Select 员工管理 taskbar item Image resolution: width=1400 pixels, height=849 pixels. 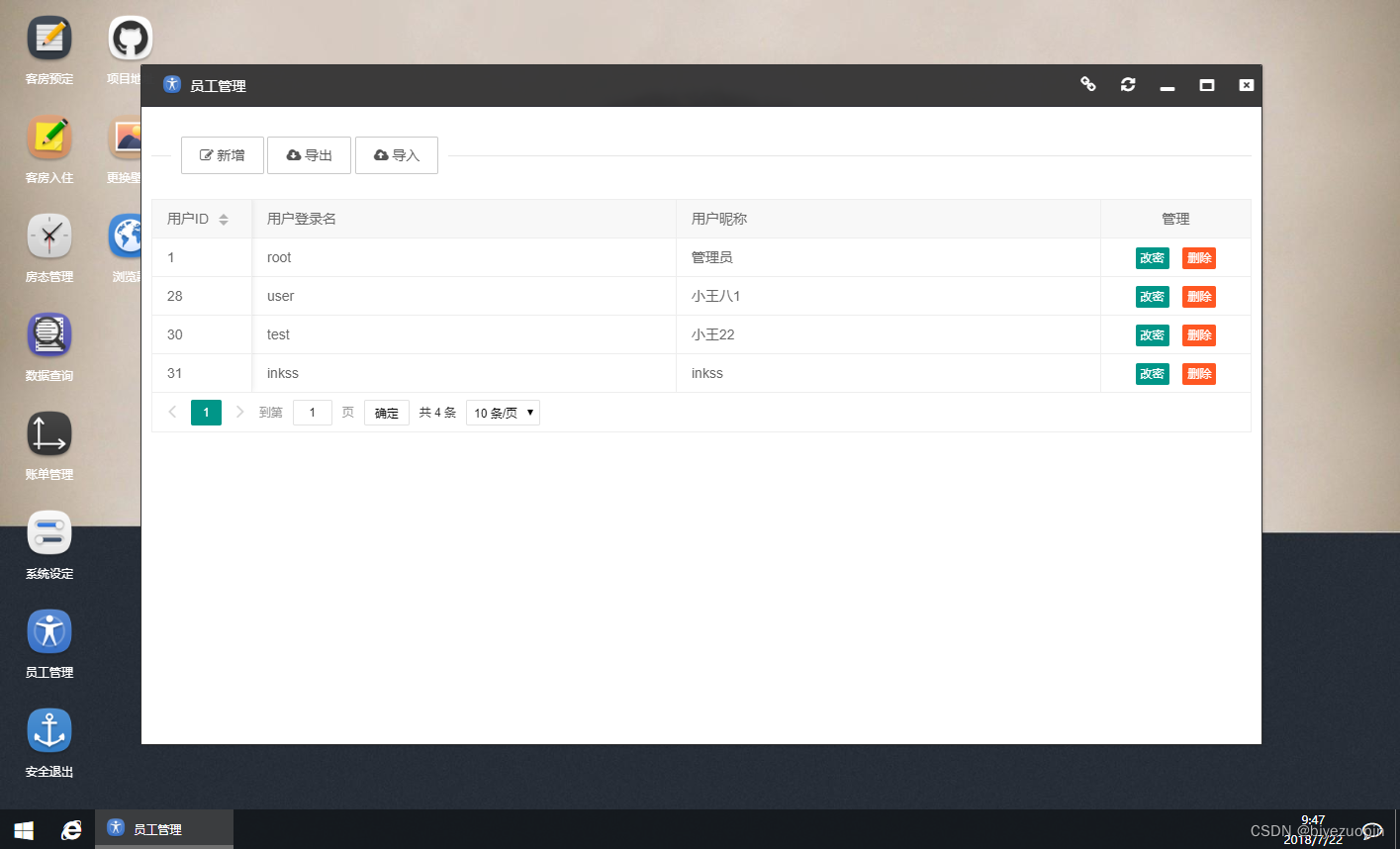164,829
